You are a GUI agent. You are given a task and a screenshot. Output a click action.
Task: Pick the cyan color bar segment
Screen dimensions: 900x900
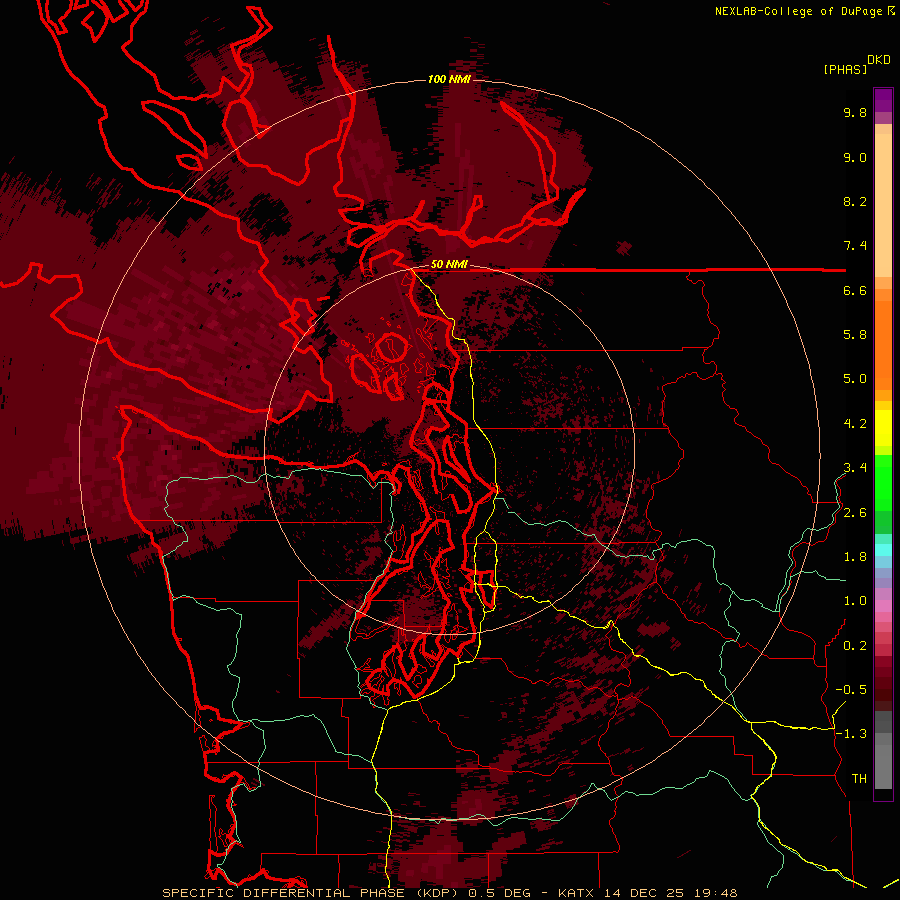[x=883, y=549]
